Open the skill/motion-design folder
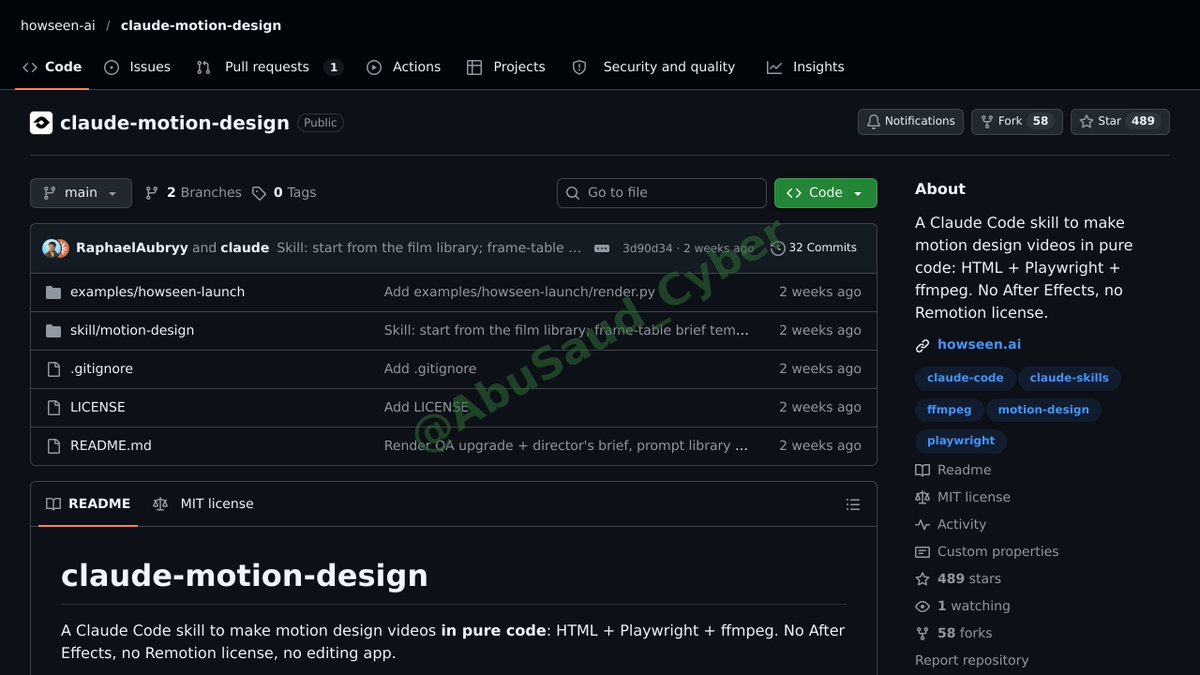Viewport: 1200px width, 675px height. pos(132,331)
